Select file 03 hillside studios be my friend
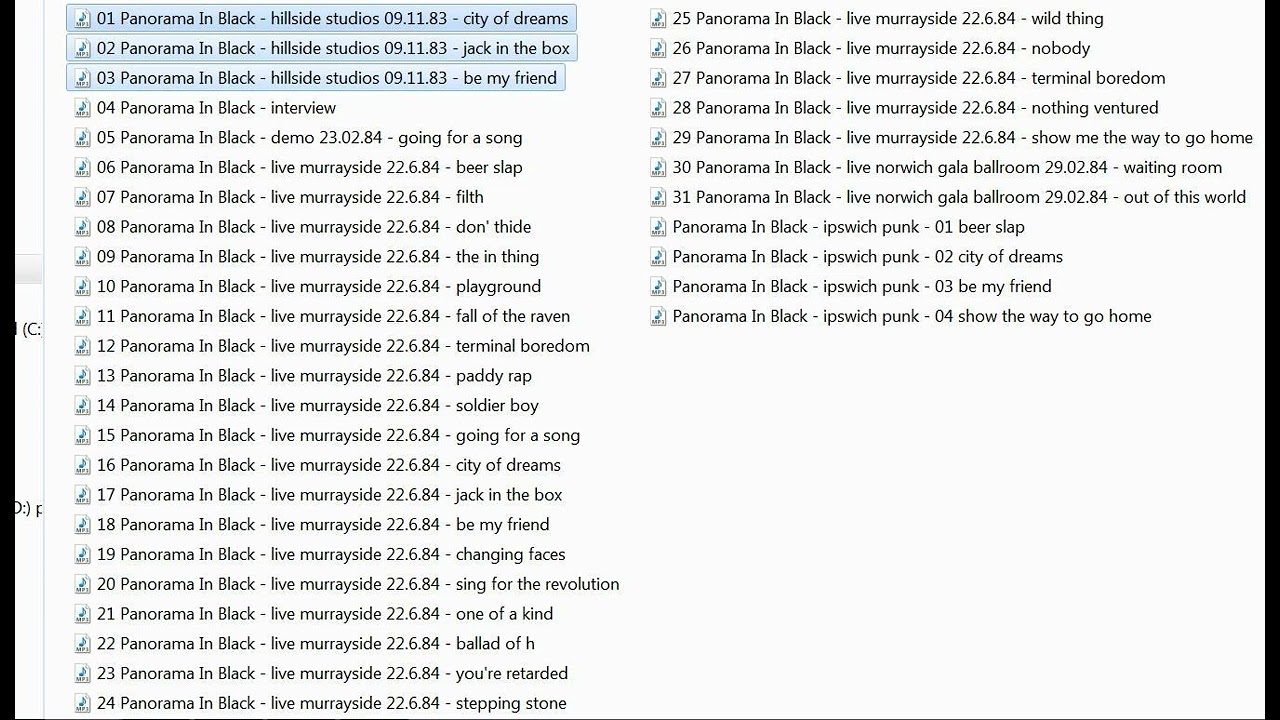The image size is (1280, 720). pos(326,78)
